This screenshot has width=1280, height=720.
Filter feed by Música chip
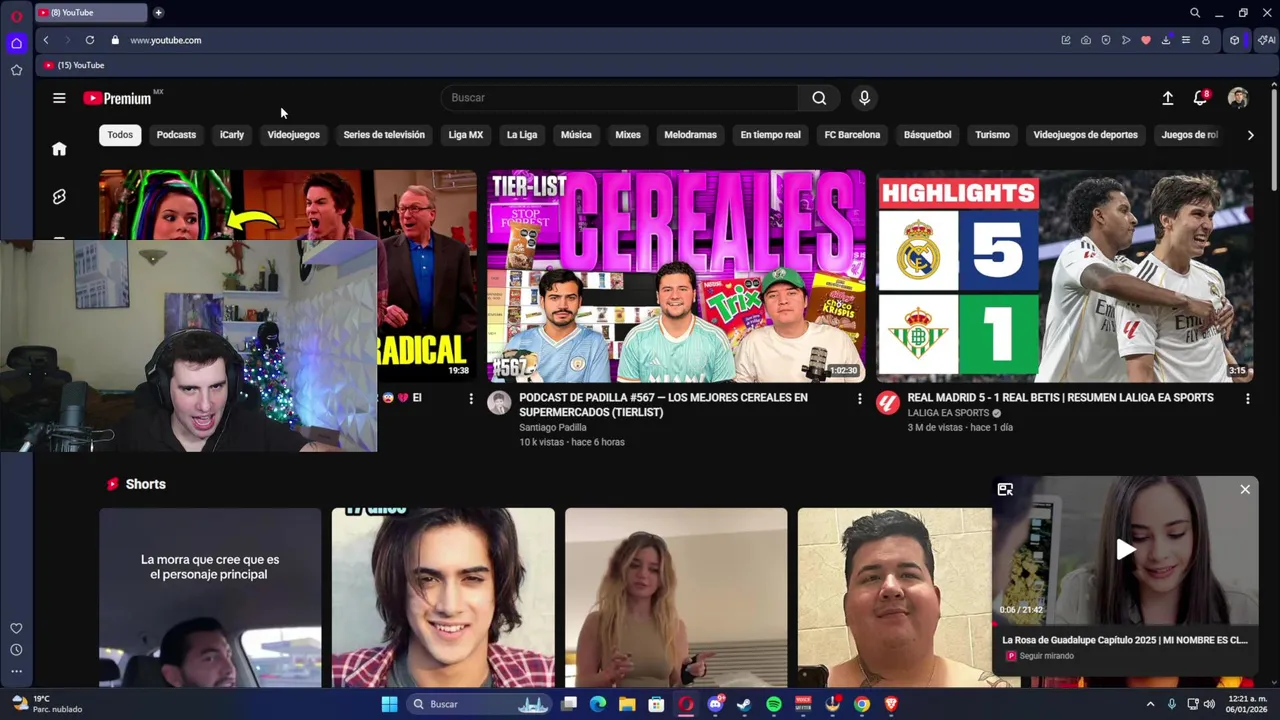point(576,135)
